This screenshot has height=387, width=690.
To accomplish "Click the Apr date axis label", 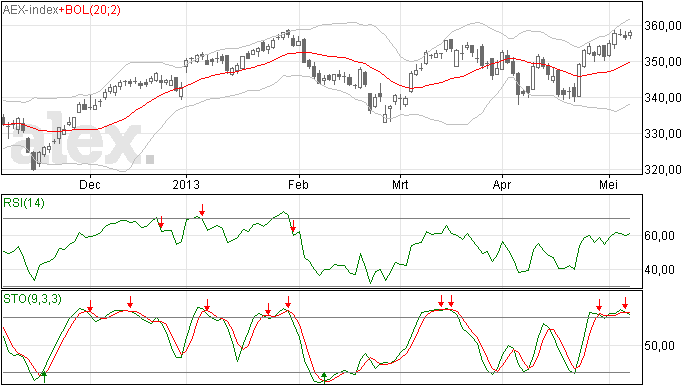I will (502, 184).
